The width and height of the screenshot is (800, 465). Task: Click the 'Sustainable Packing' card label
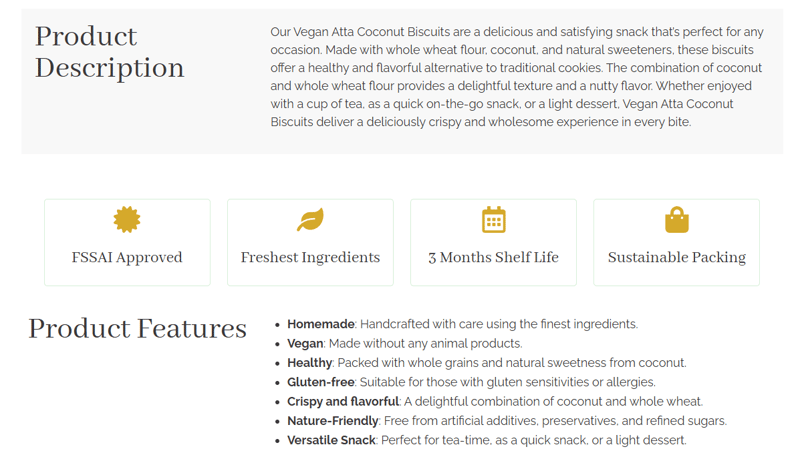pos(677,257)
